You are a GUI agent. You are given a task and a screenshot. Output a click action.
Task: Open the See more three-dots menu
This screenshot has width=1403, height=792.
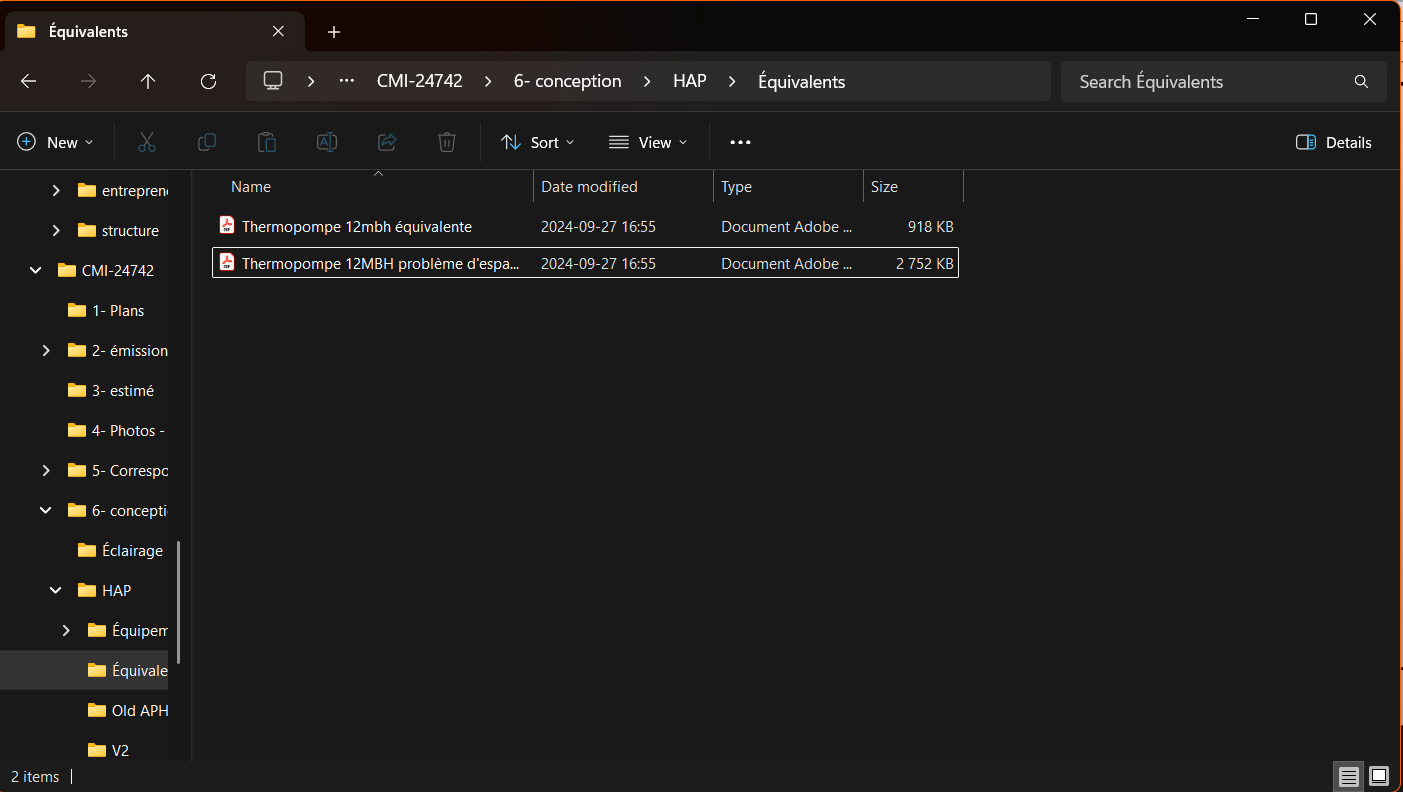[740, 142]
